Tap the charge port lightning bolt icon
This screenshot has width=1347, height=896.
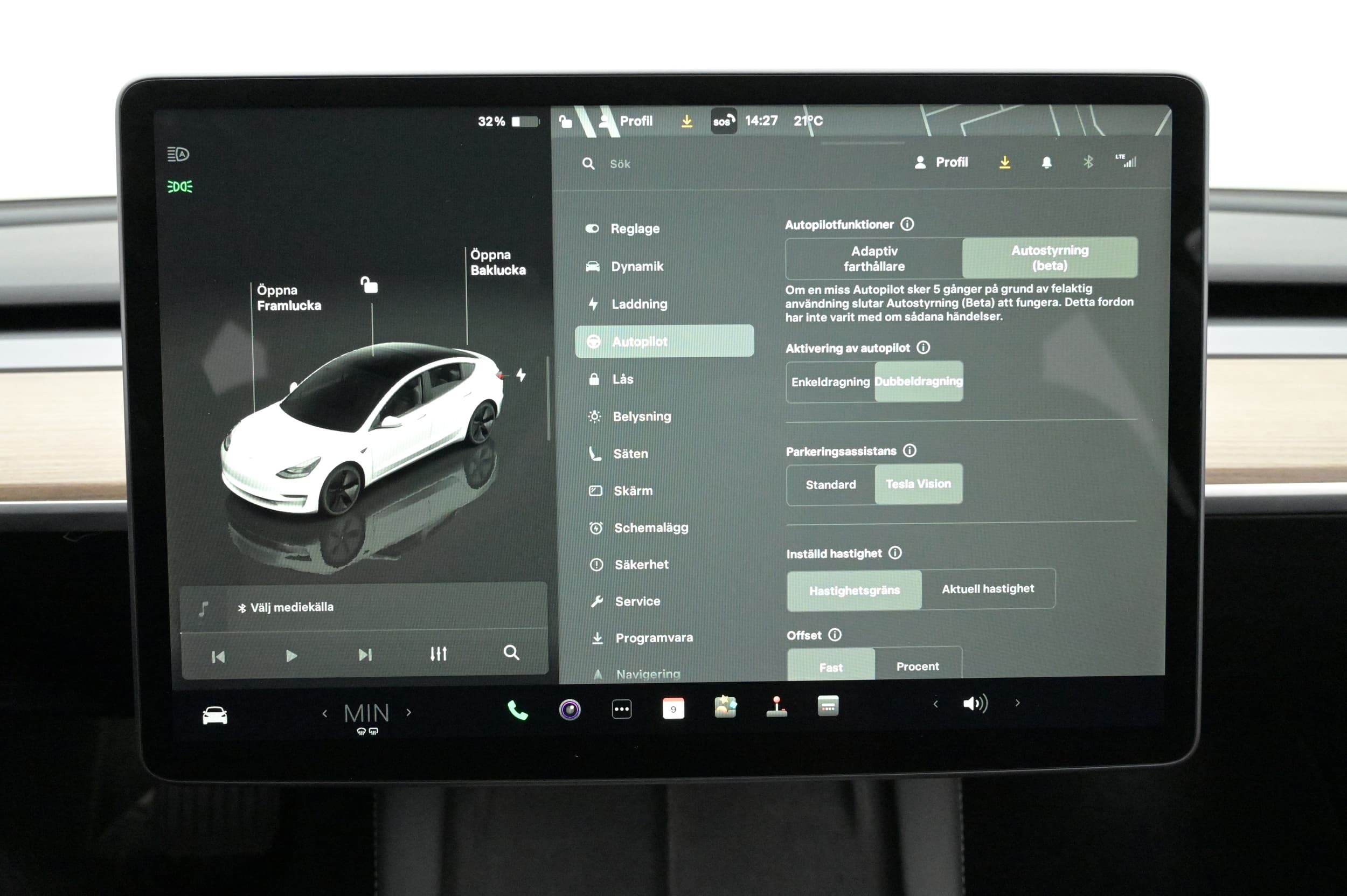[520, 375]
